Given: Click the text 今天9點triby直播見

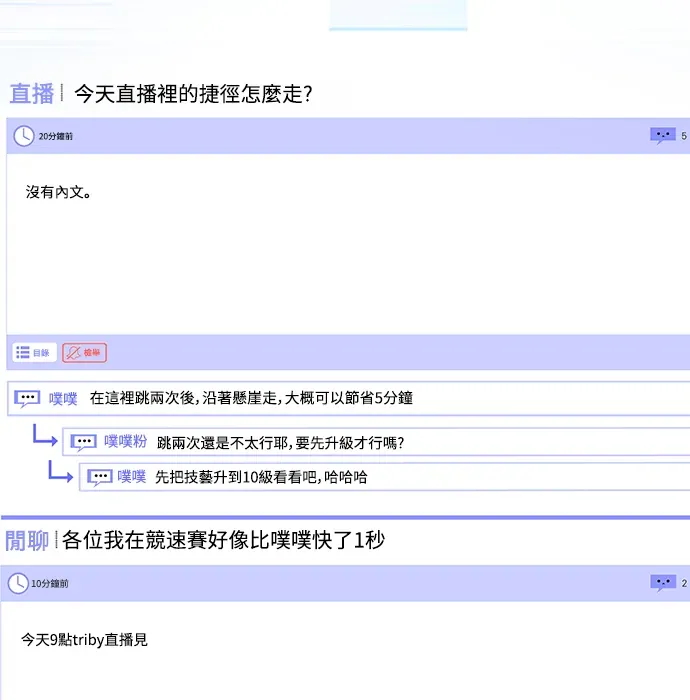Looking at the screenshot, I should [84, 639].
